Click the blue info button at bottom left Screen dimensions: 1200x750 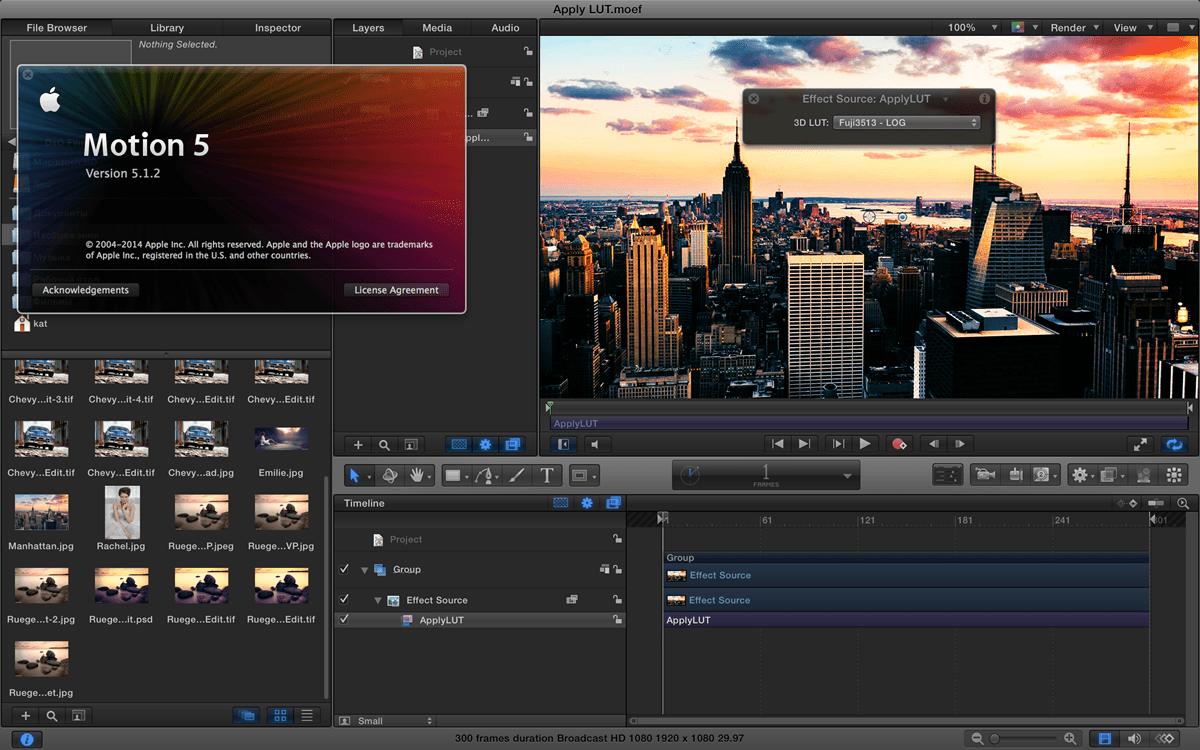[27, 739]
